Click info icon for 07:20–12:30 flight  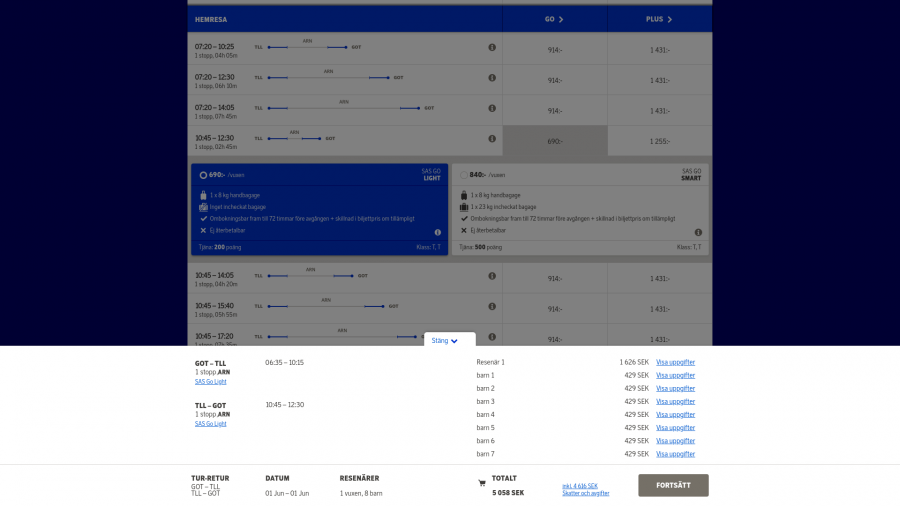tap(492, 78)
